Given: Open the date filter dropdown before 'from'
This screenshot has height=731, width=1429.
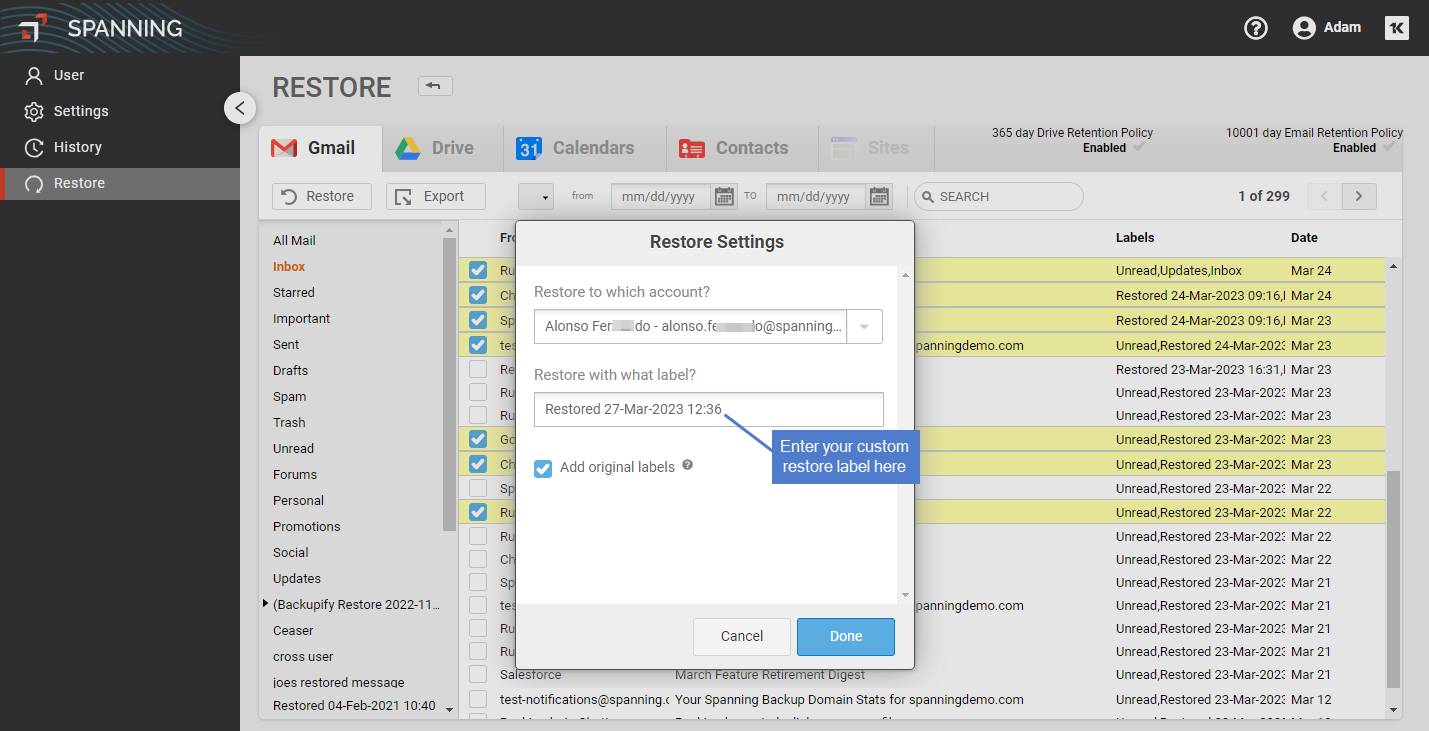Looking at the screenshot, I should tap(536, 197).
